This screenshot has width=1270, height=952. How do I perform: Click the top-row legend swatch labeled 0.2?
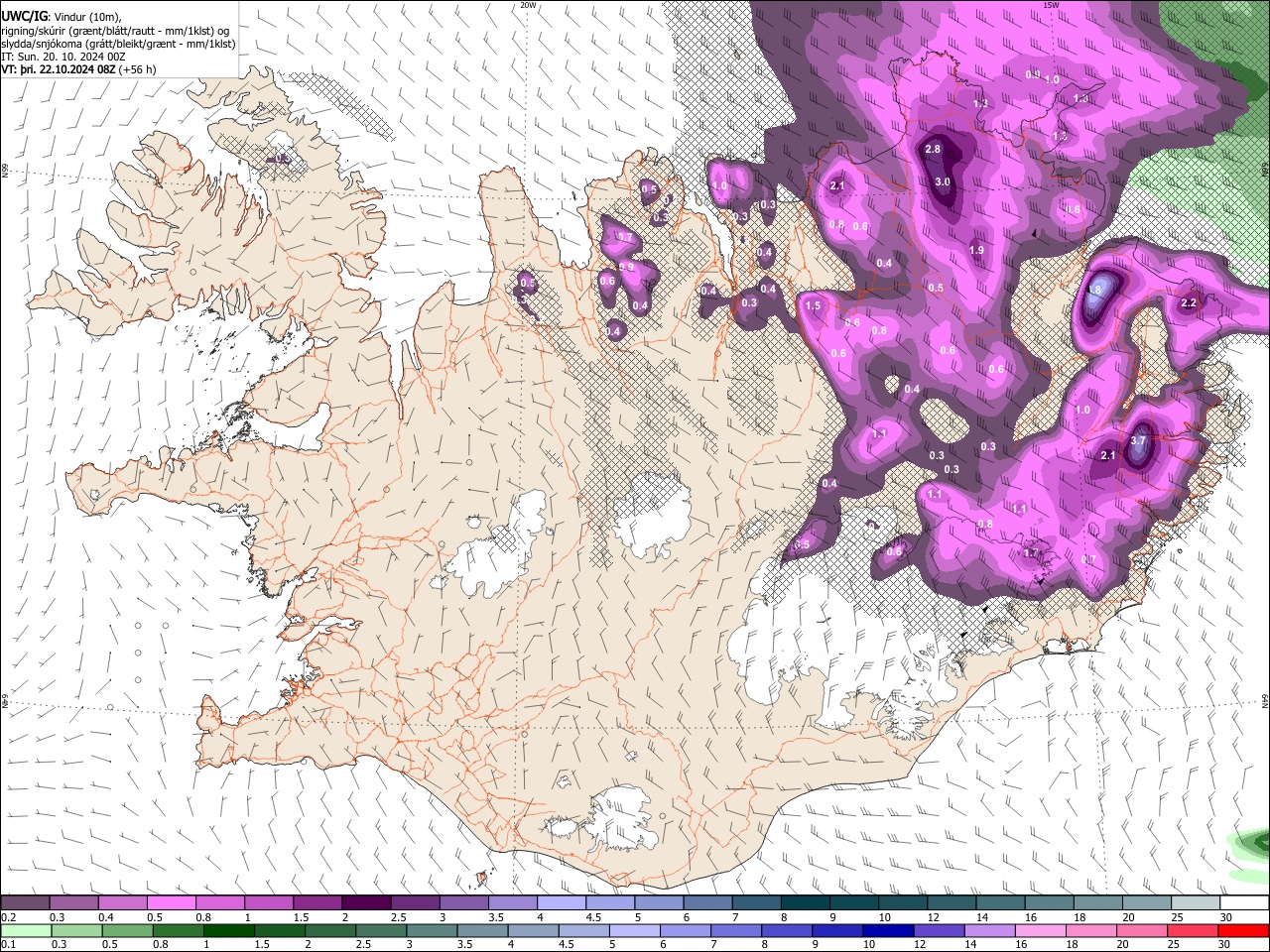(x=25, y=903)
